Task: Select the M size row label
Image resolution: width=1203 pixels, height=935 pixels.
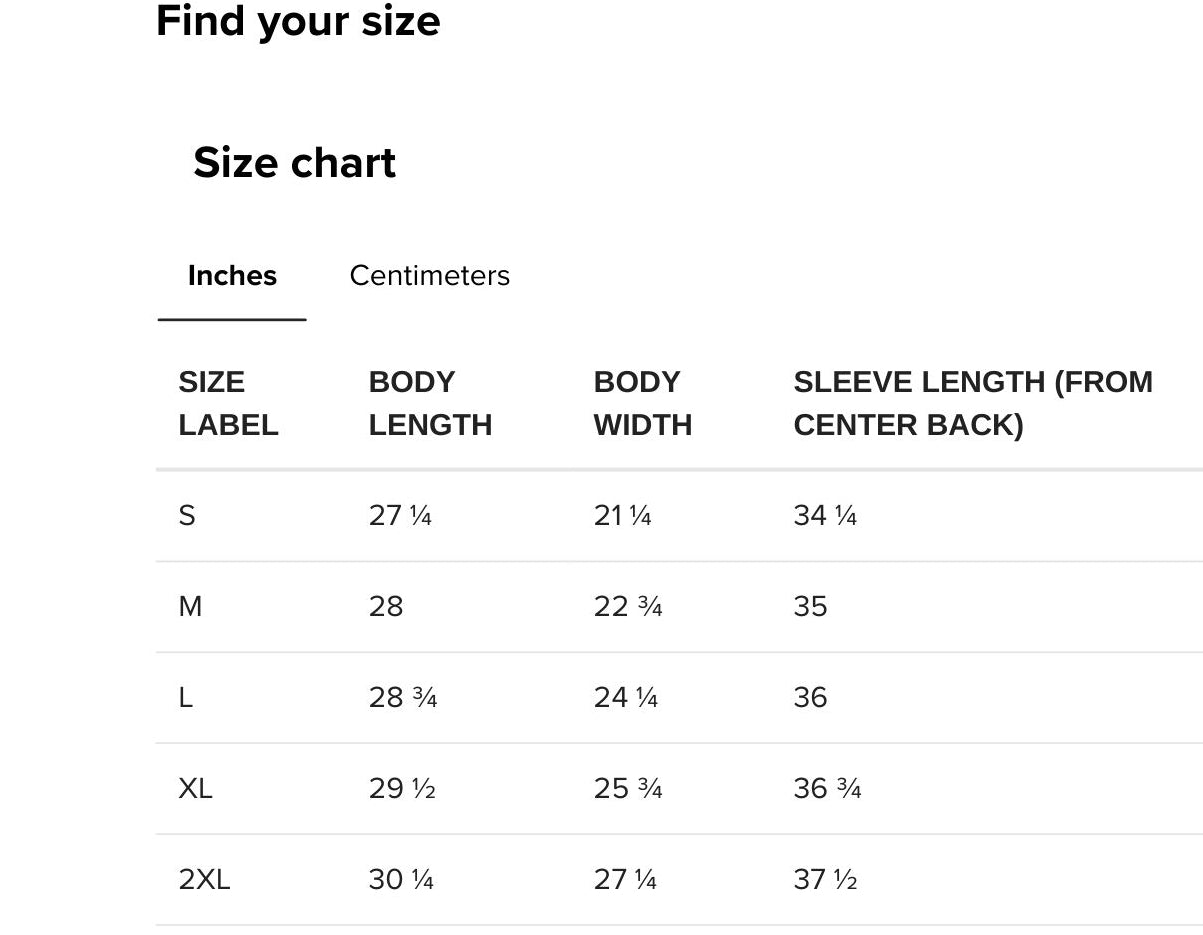Action: pyautogui.click(x=190, y=607)
